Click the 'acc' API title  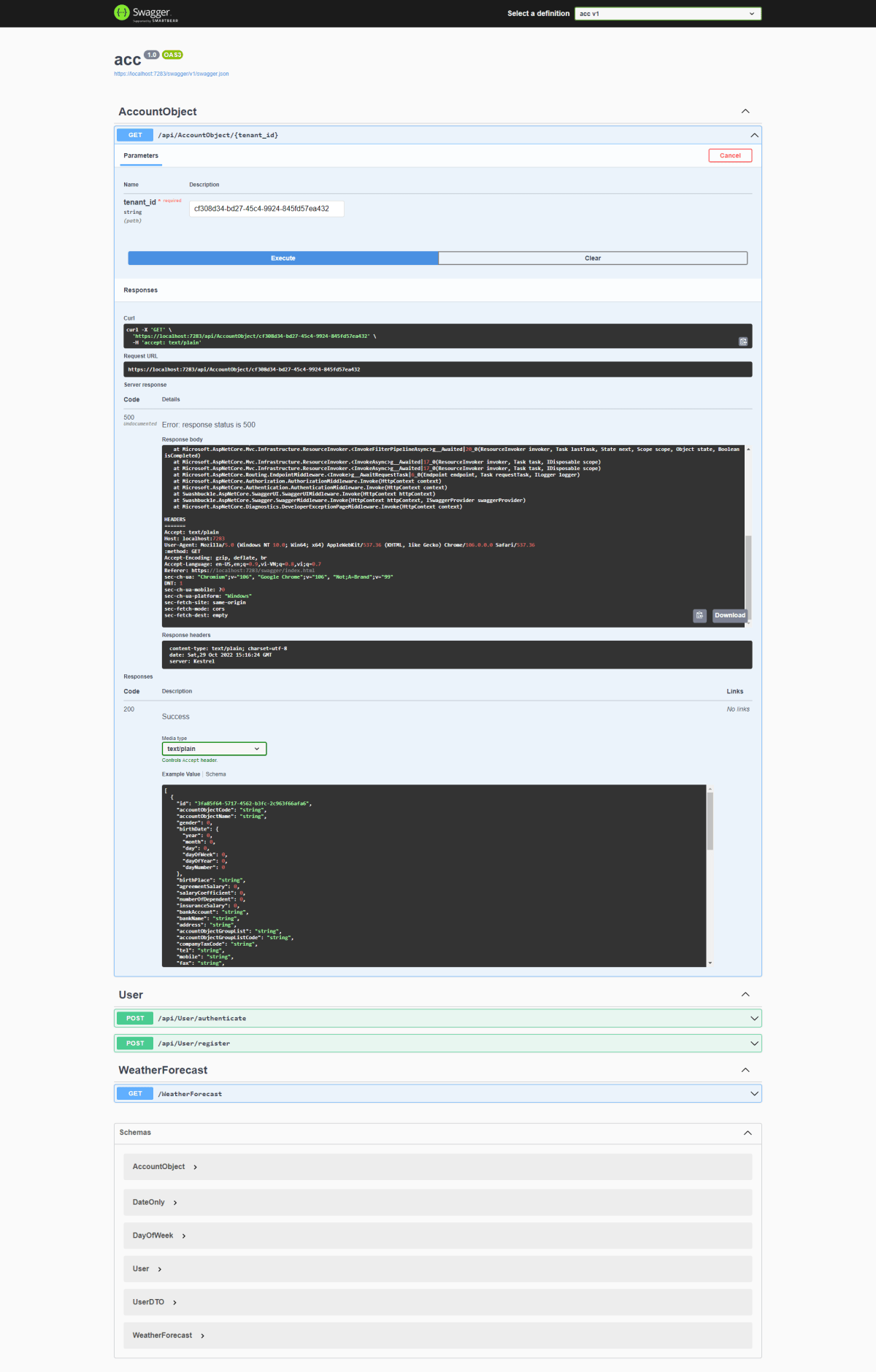tap(127, 60)
